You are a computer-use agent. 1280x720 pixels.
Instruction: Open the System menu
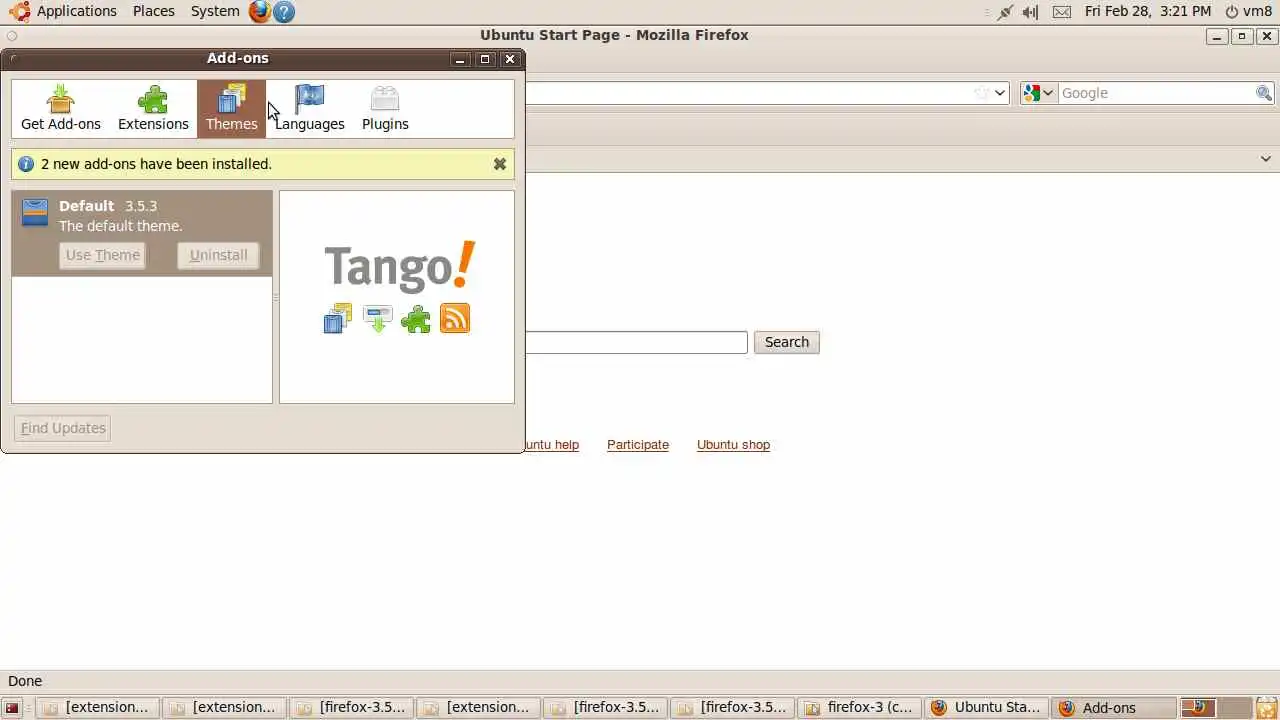(215, 11)
